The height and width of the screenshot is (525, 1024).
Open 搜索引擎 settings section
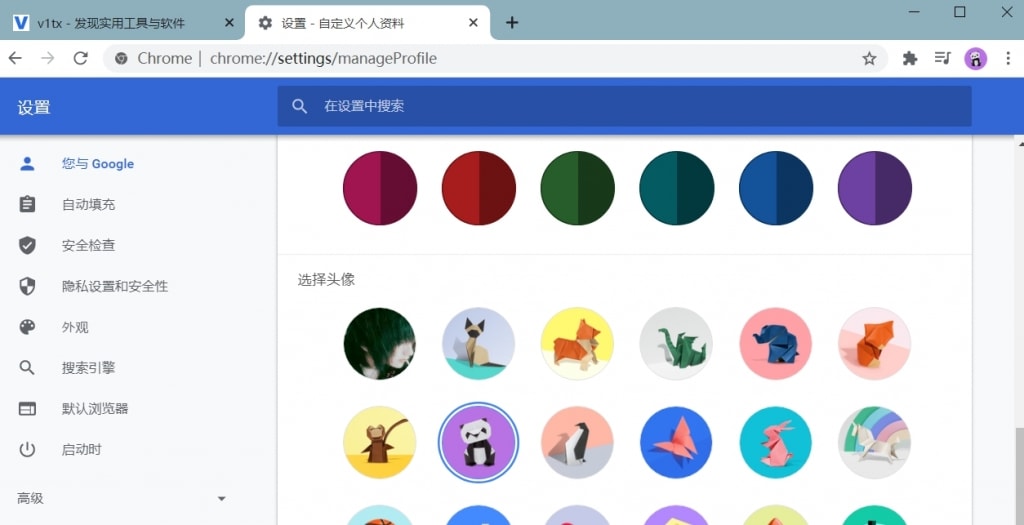(88, 368)
